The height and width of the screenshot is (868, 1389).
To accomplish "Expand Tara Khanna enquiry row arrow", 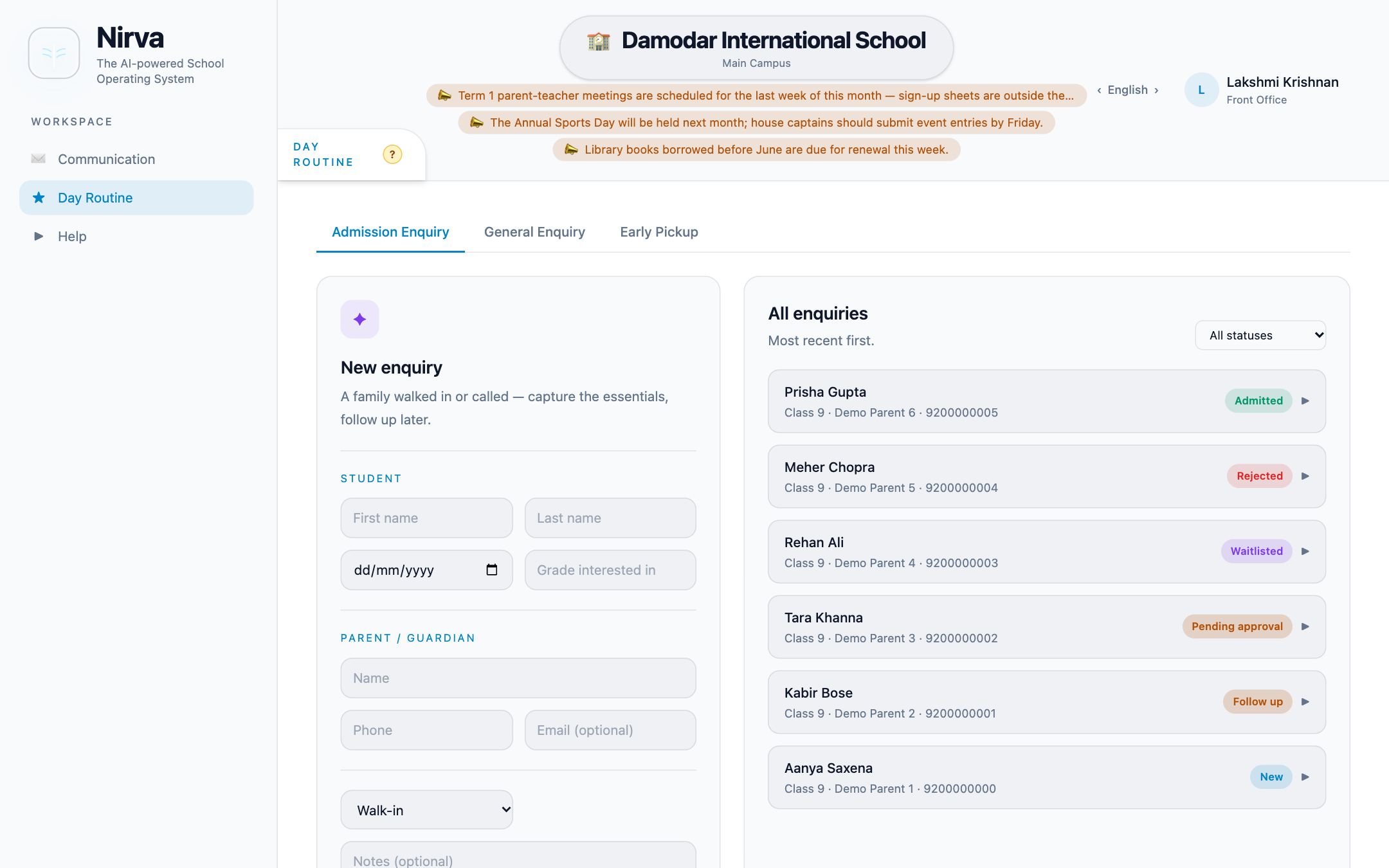I will [x=1305, y=626].
